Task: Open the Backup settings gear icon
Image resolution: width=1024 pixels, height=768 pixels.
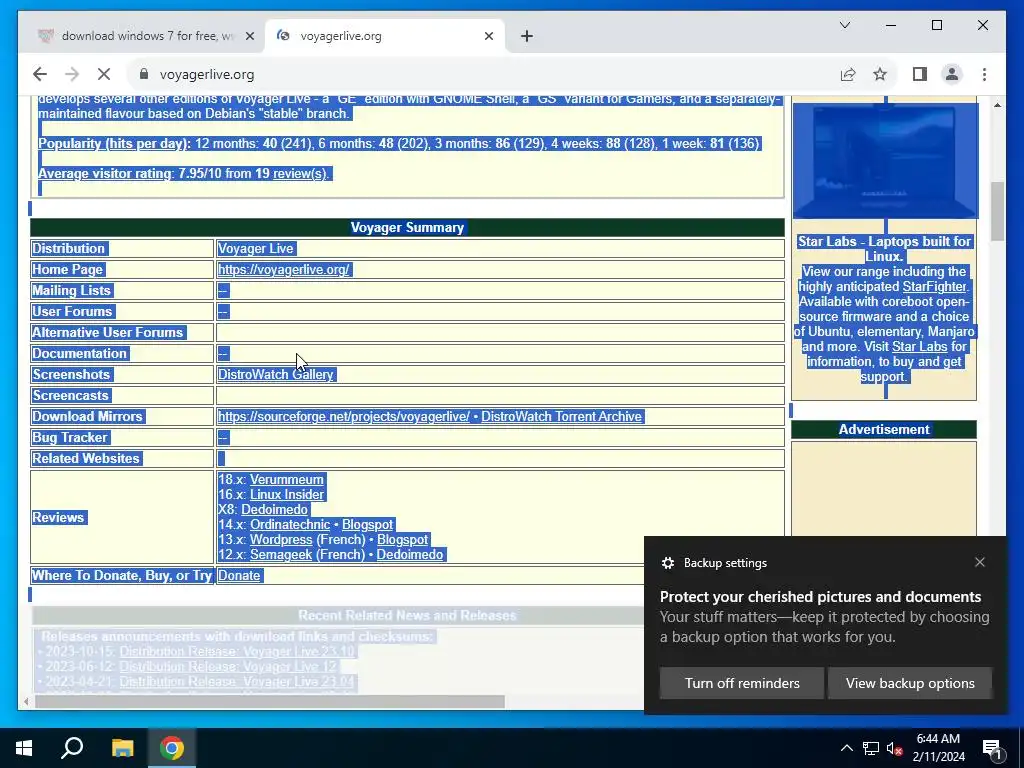Action: 667,563
